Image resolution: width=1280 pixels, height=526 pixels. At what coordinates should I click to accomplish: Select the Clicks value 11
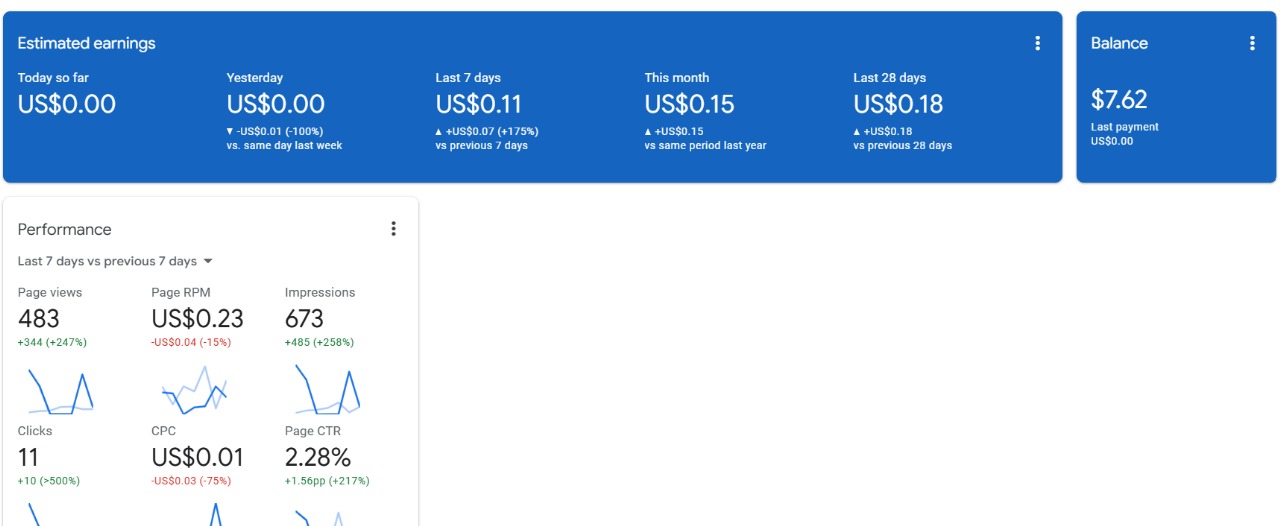tap(28, 458)
